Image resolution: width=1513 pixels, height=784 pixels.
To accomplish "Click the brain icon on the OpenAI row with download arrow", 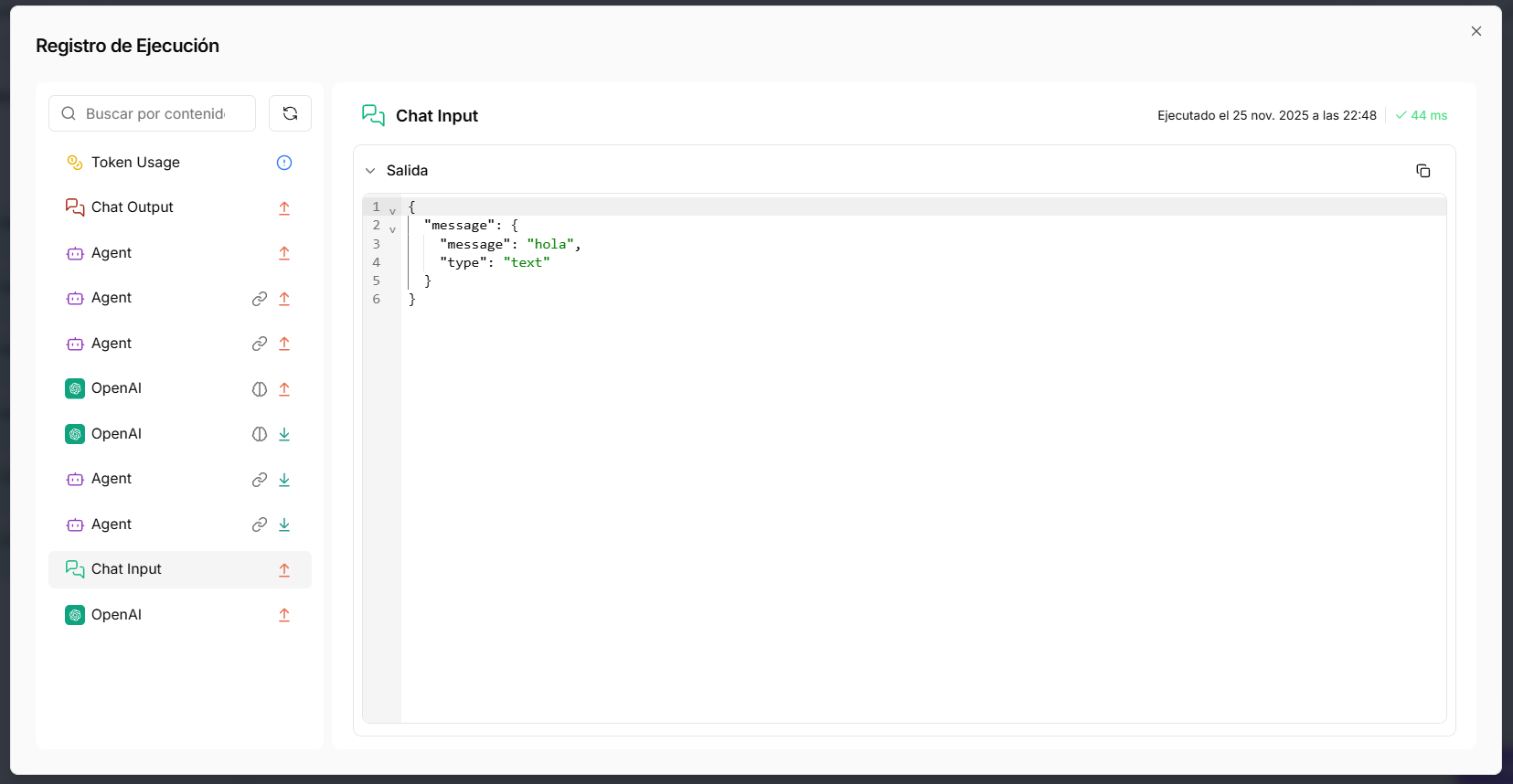I will pos(260,435).
